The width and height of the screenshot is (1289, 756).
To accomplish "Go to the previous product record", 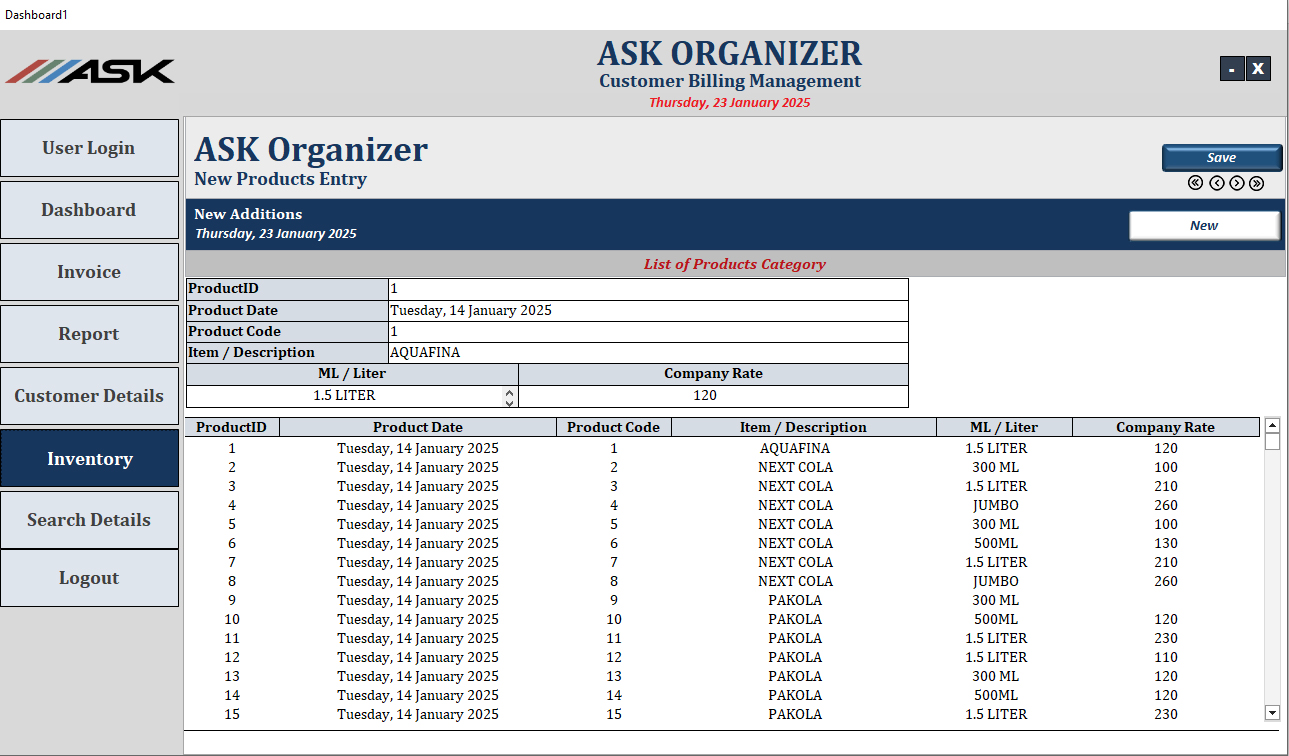I will click(x=1216, y=183).
